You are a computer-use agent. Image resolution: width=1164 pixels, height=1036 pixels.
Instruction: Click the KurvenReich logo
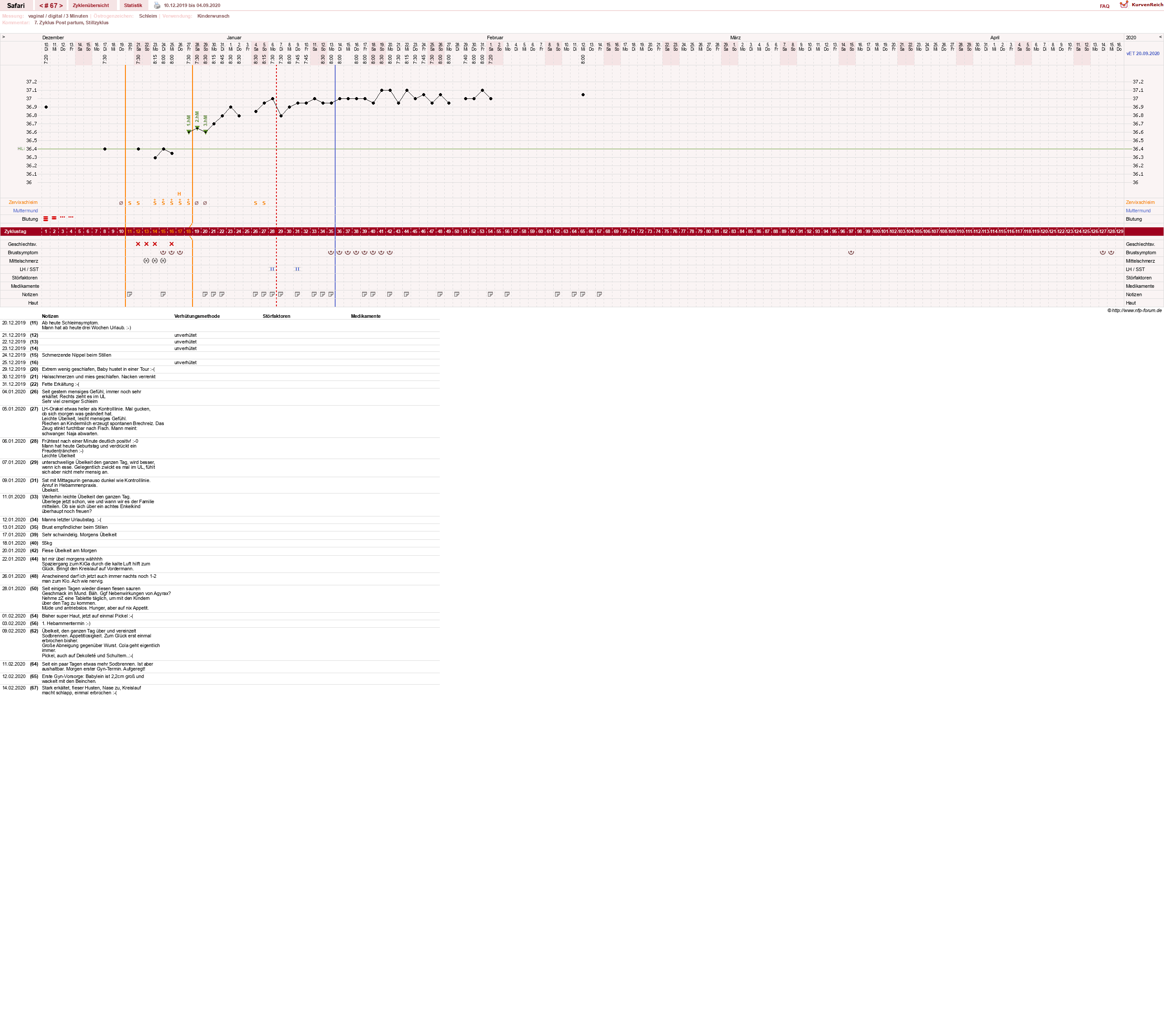pyautogui.click(x=1141, y=5)
